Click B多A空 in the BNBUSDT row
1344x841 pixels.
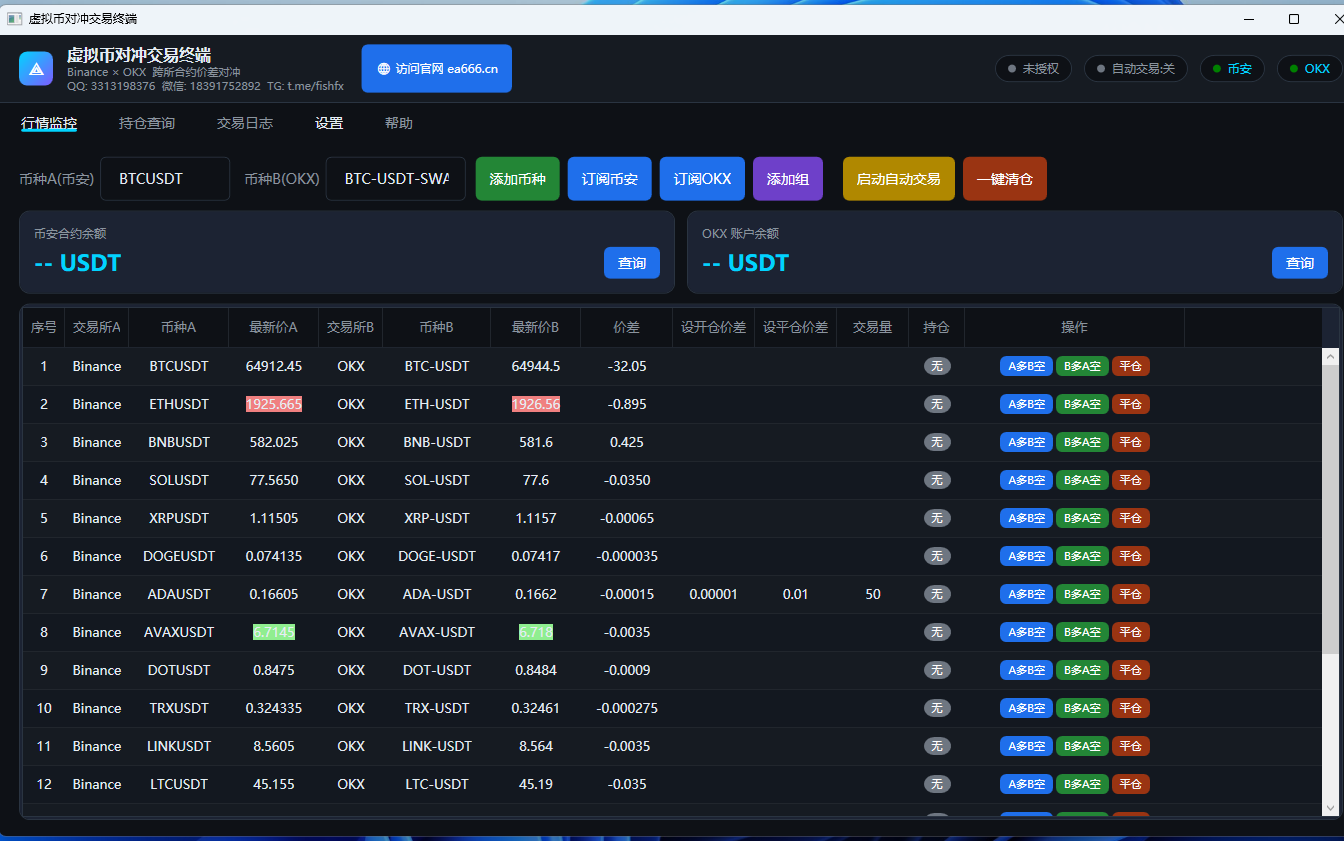[1082, 442]
